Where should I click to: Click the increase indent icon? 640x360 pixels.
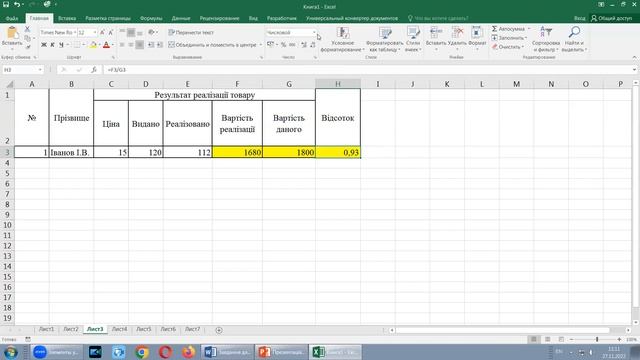click(160, 45)
